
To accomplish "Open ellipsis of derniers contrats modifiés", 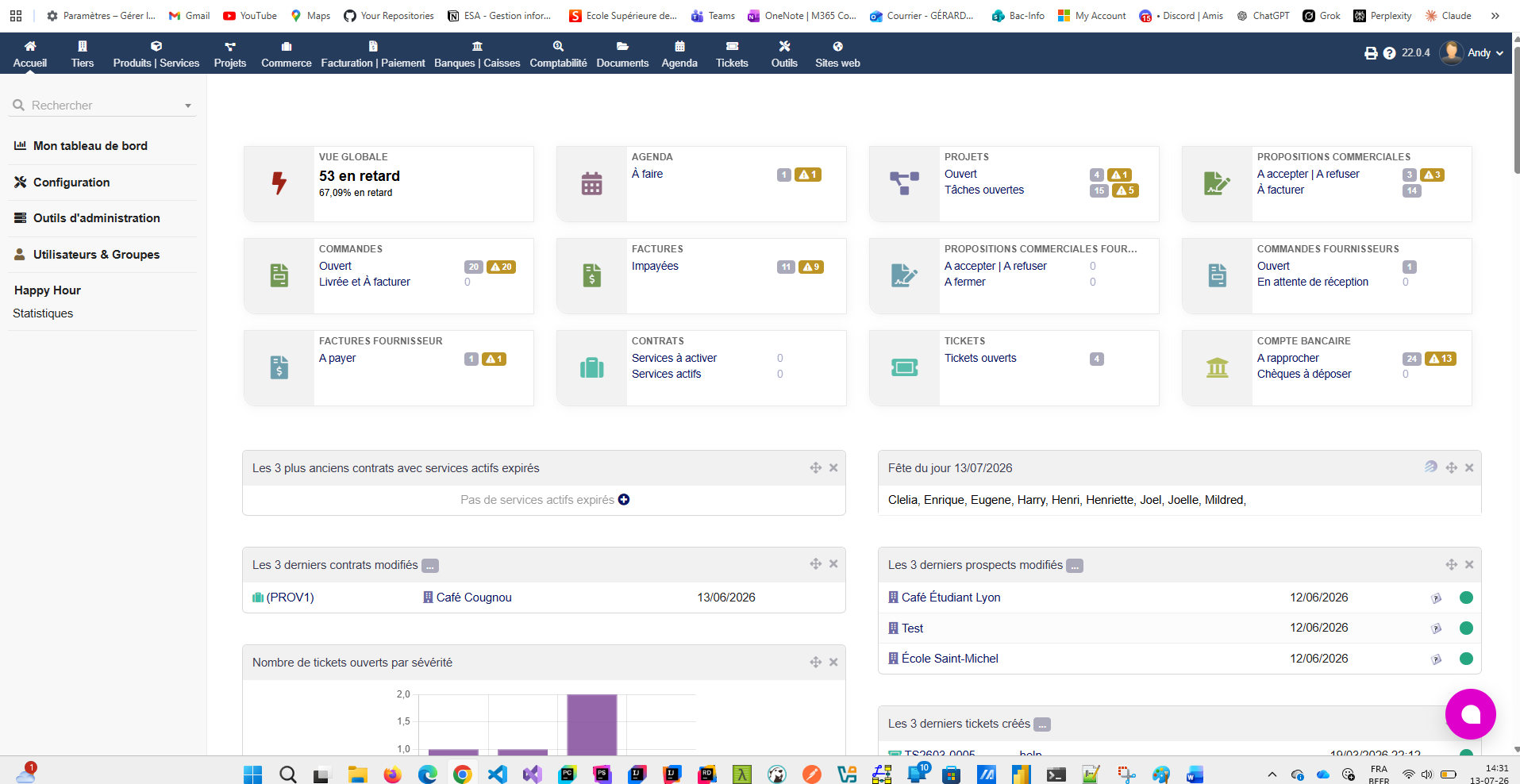I will pos(429,566).
